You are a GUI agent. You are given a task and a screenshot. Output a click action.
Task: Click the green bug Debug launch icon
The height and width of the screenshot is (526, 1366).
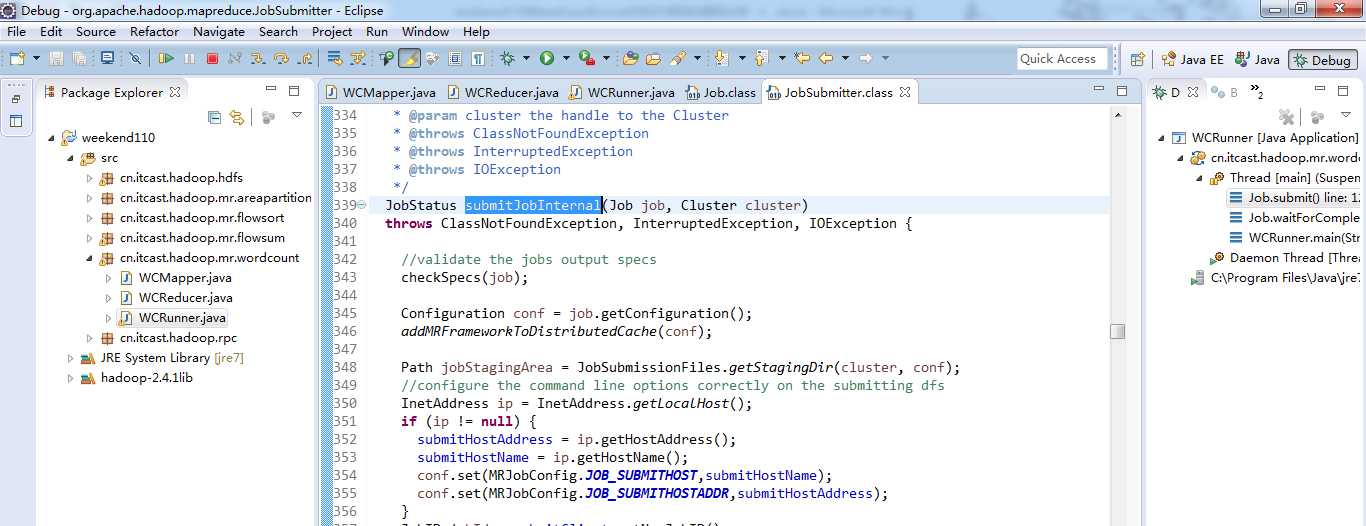pyautogui.click(x=507, y=58)
